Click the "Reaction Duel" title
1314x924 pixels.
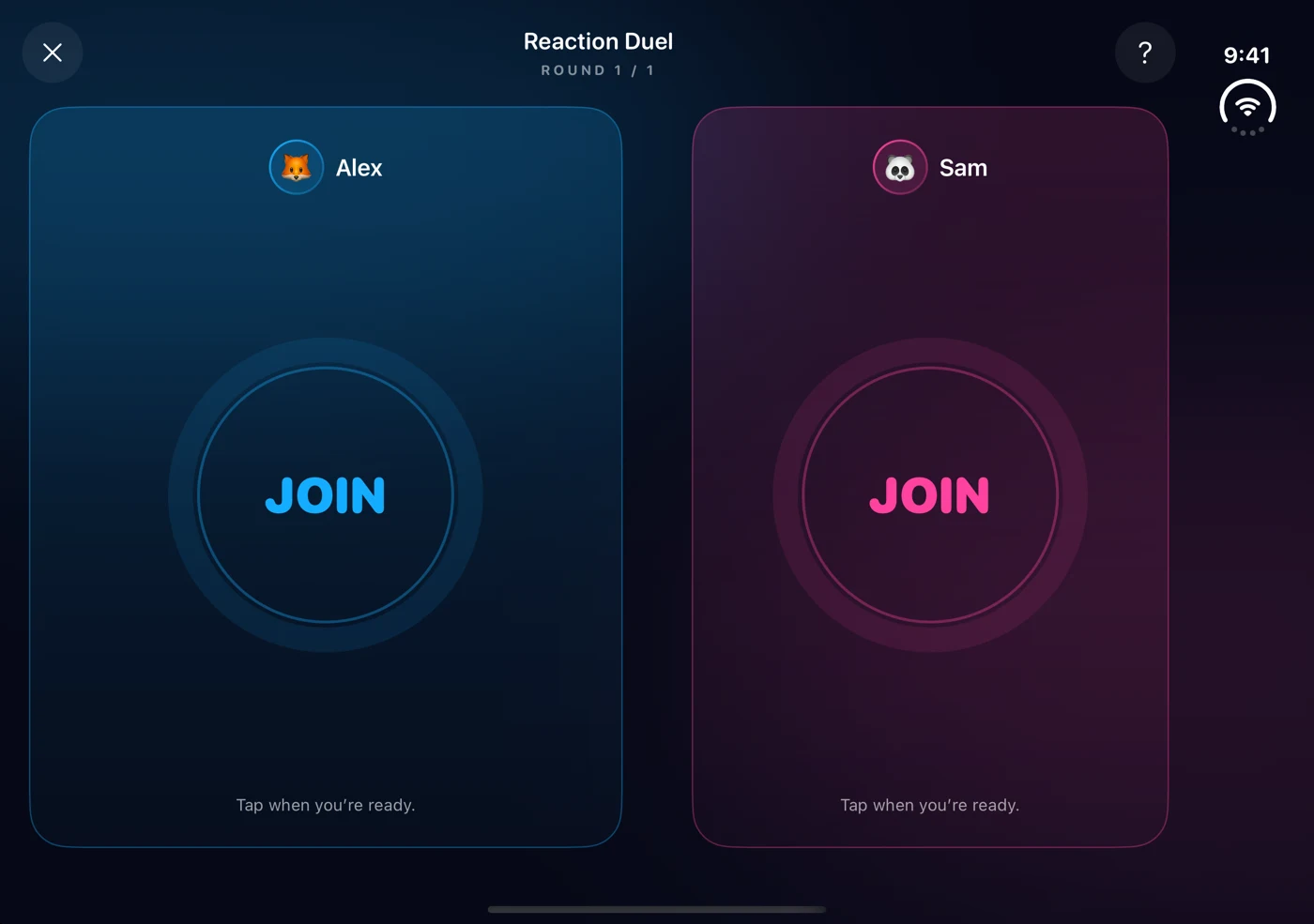coord(598,41)
